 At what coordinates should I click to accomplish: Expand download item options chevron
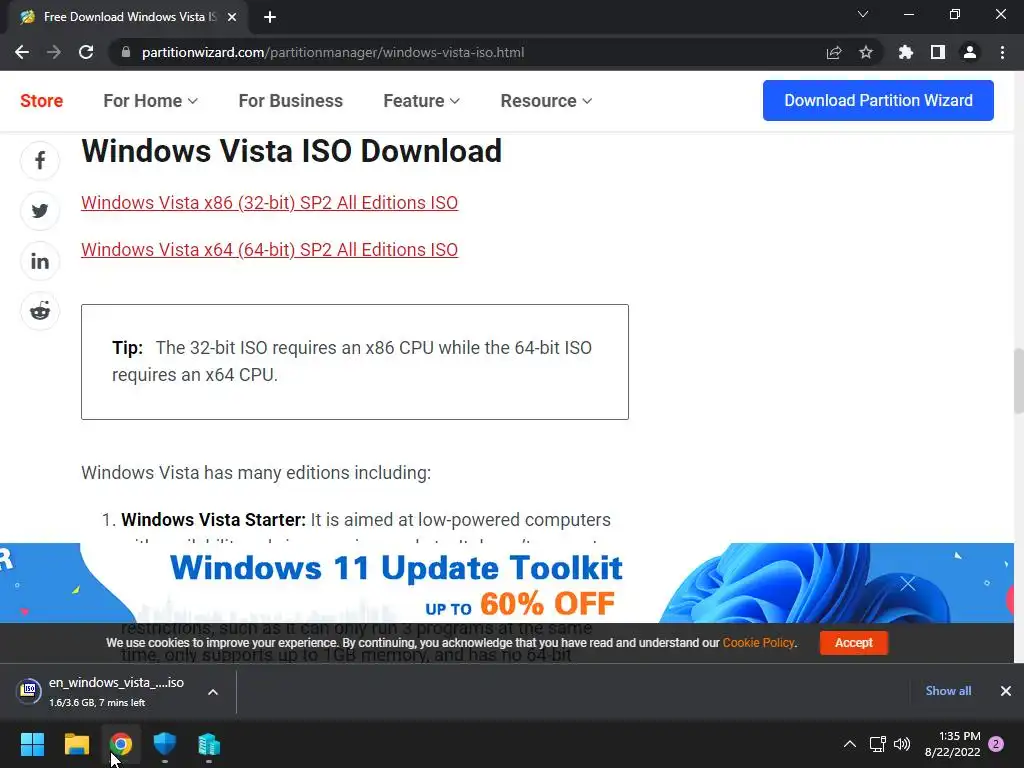[x=213, y=692]
